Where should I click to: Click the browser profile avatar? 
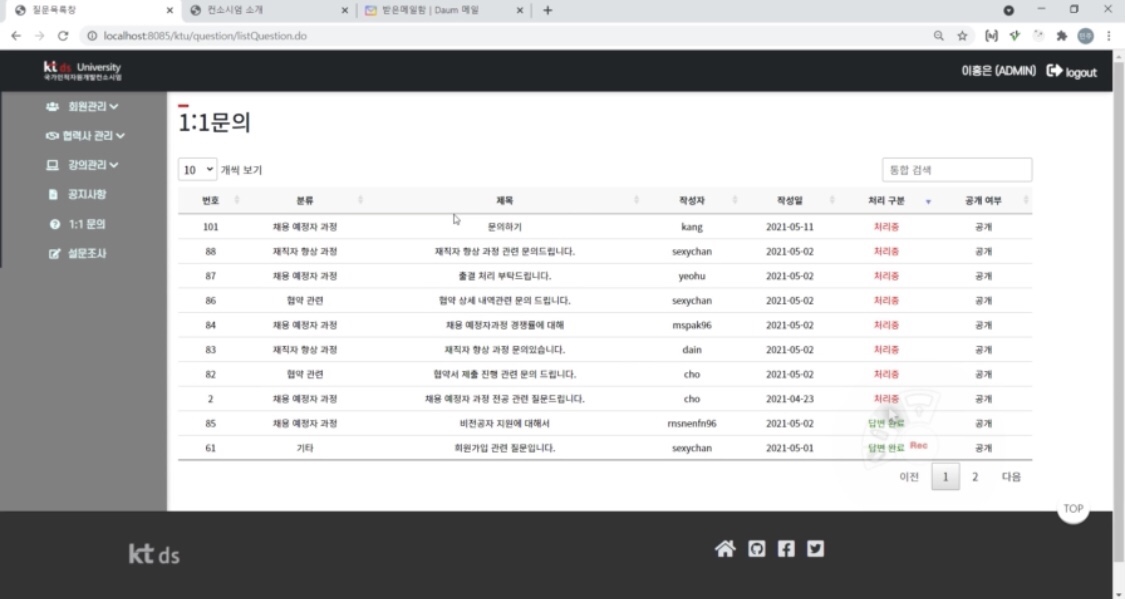click(x=1086, y=36)
